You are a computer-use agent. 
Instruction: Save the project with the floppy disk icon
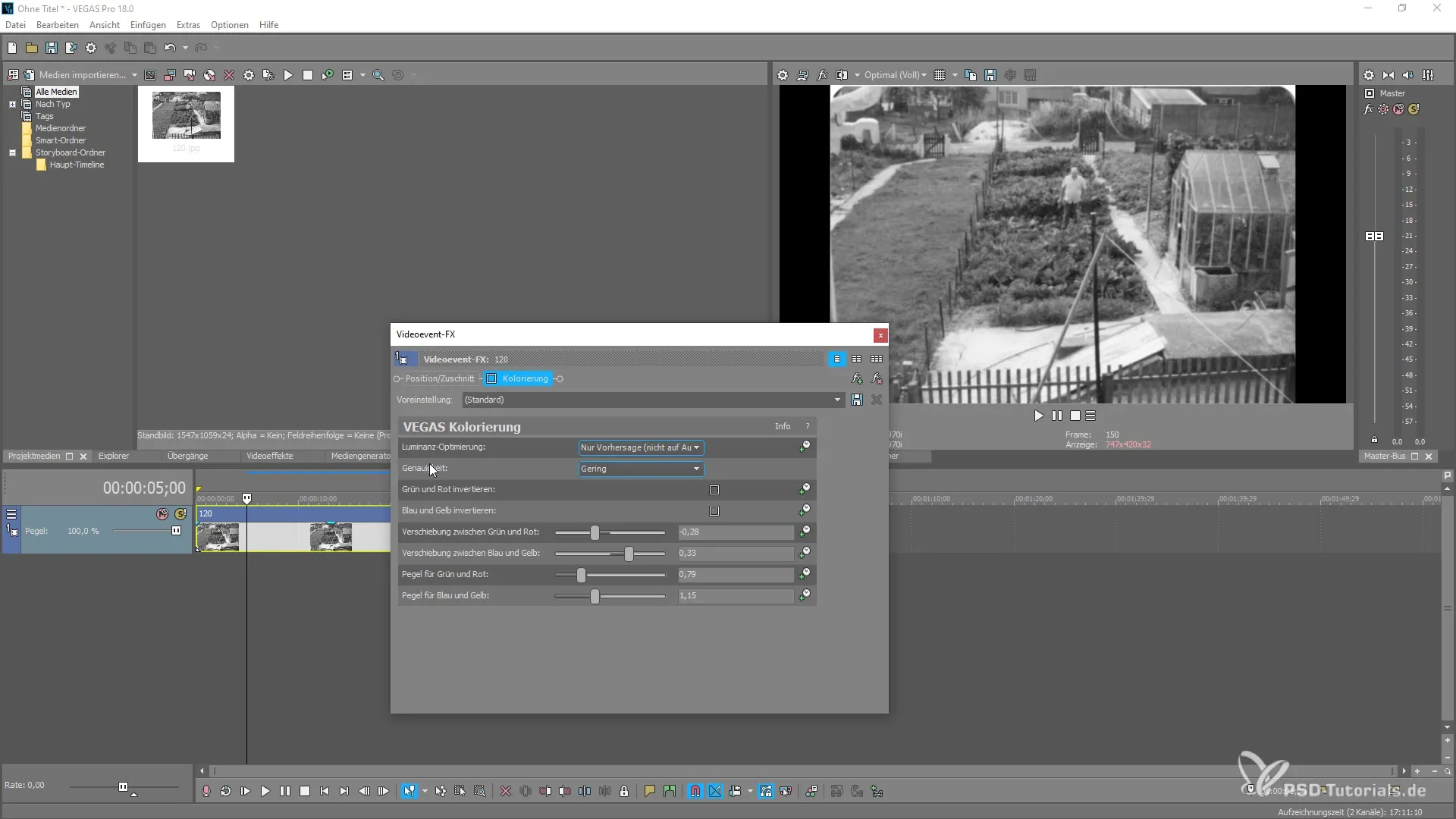pos(52,48)
